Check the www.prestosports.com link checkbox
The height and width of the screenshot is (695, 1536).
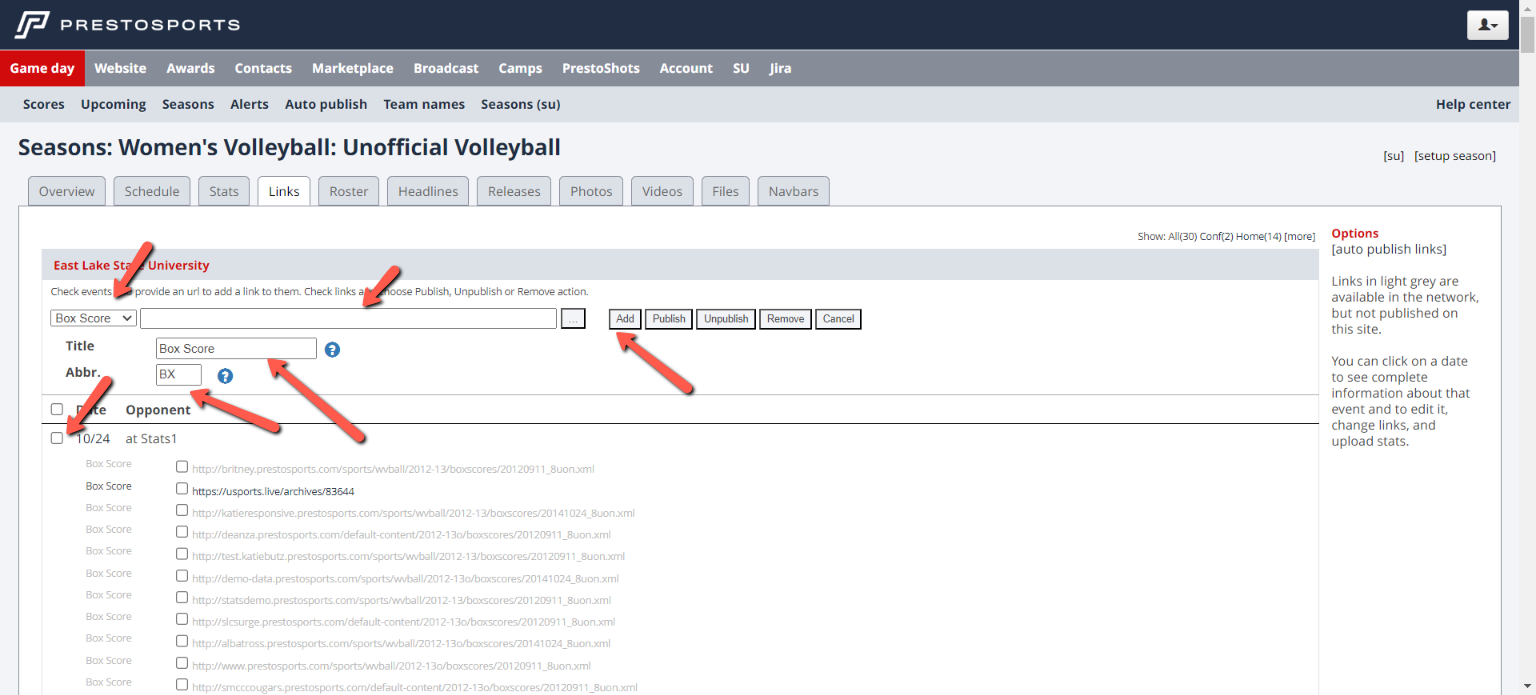[x=182, y=663]
